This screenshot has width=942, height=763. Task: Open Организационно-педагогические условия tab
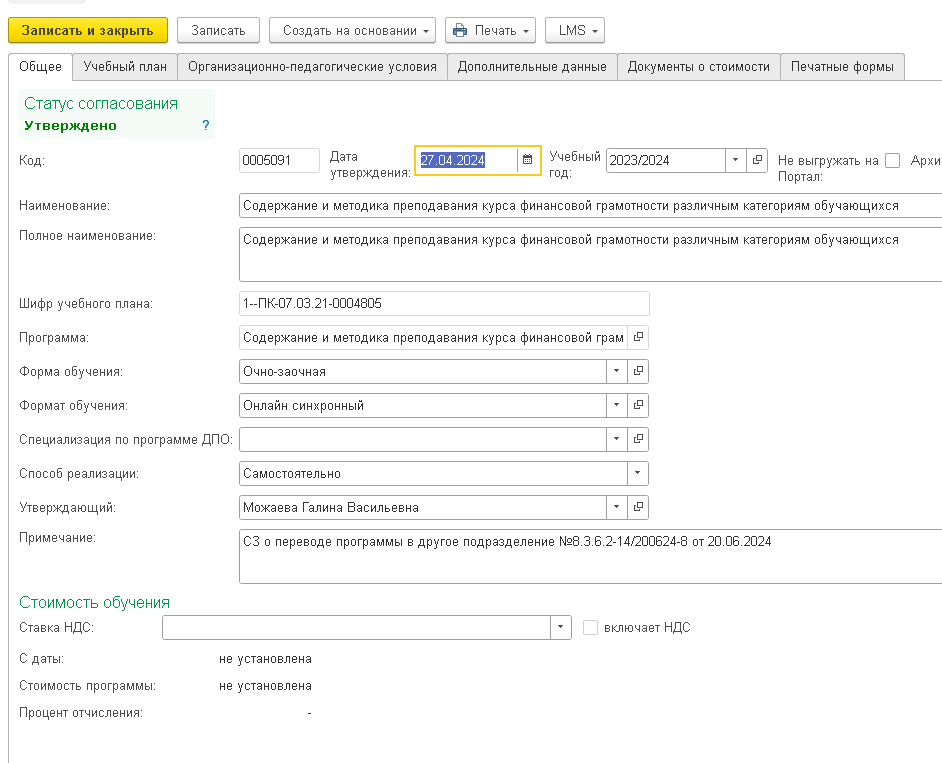[312, 67]
